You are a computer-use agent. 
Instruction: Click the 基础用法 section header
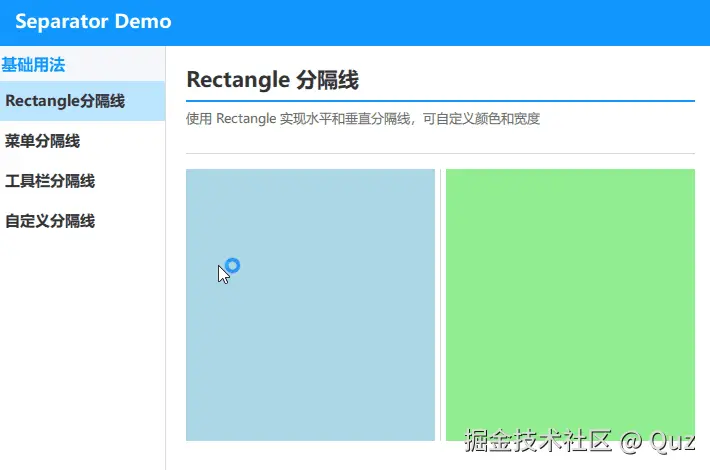pos(33,65)
